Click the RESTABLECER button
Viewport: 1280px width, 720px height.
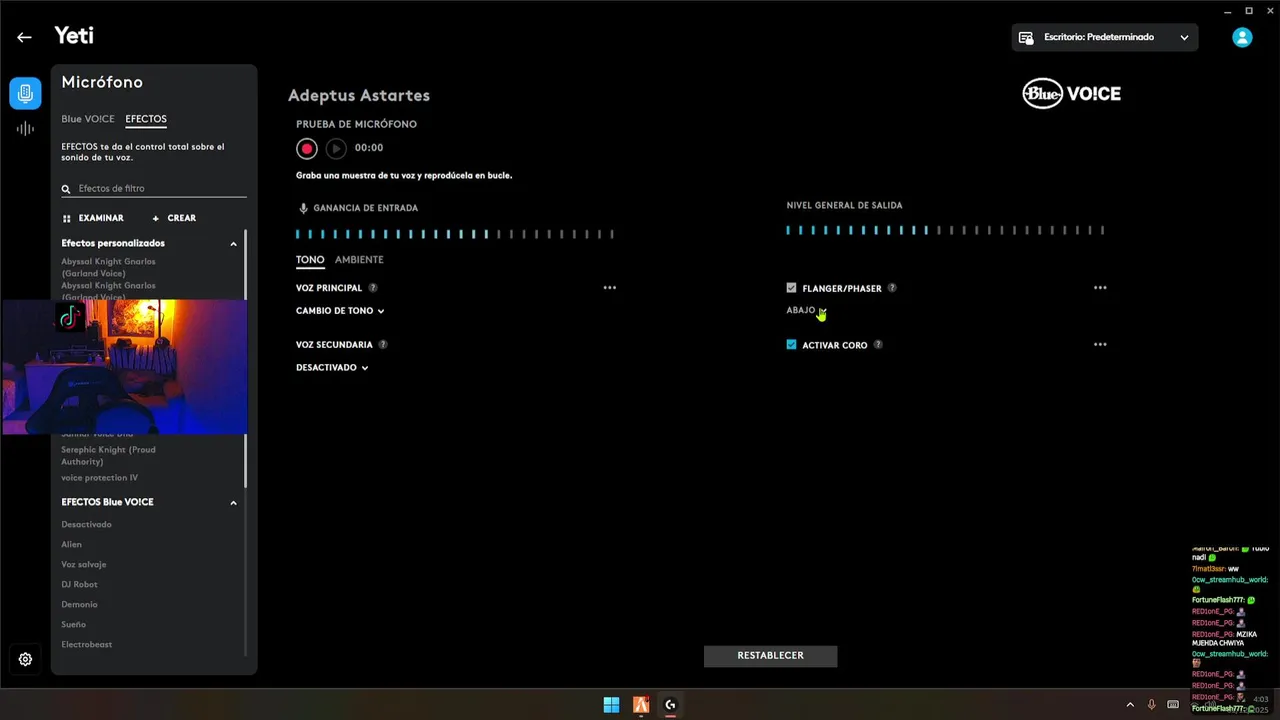click(x=770, y=656)
